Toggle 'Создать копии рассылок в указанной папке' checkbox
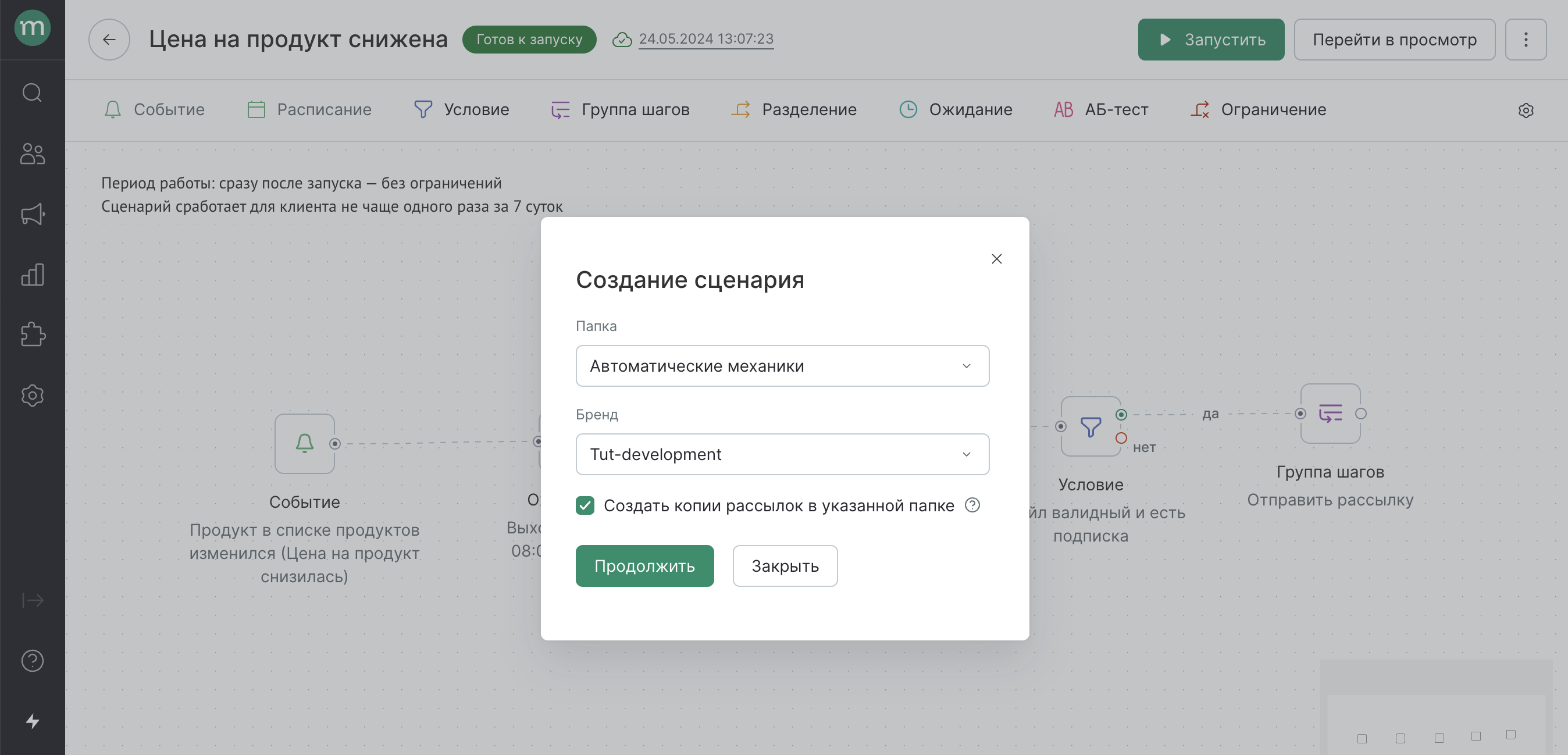 click(585, 505)
